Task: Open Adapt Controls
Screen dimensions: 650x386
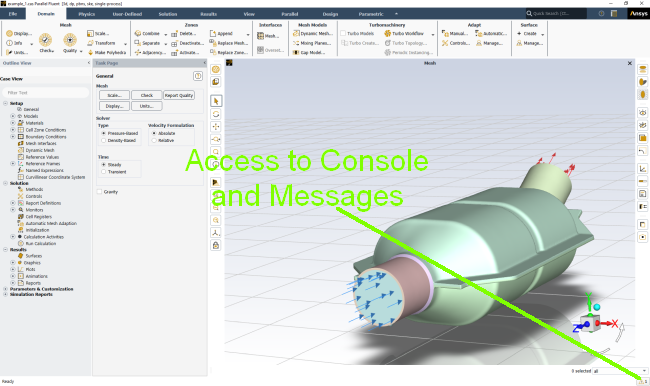Action: tap(456, 43)
